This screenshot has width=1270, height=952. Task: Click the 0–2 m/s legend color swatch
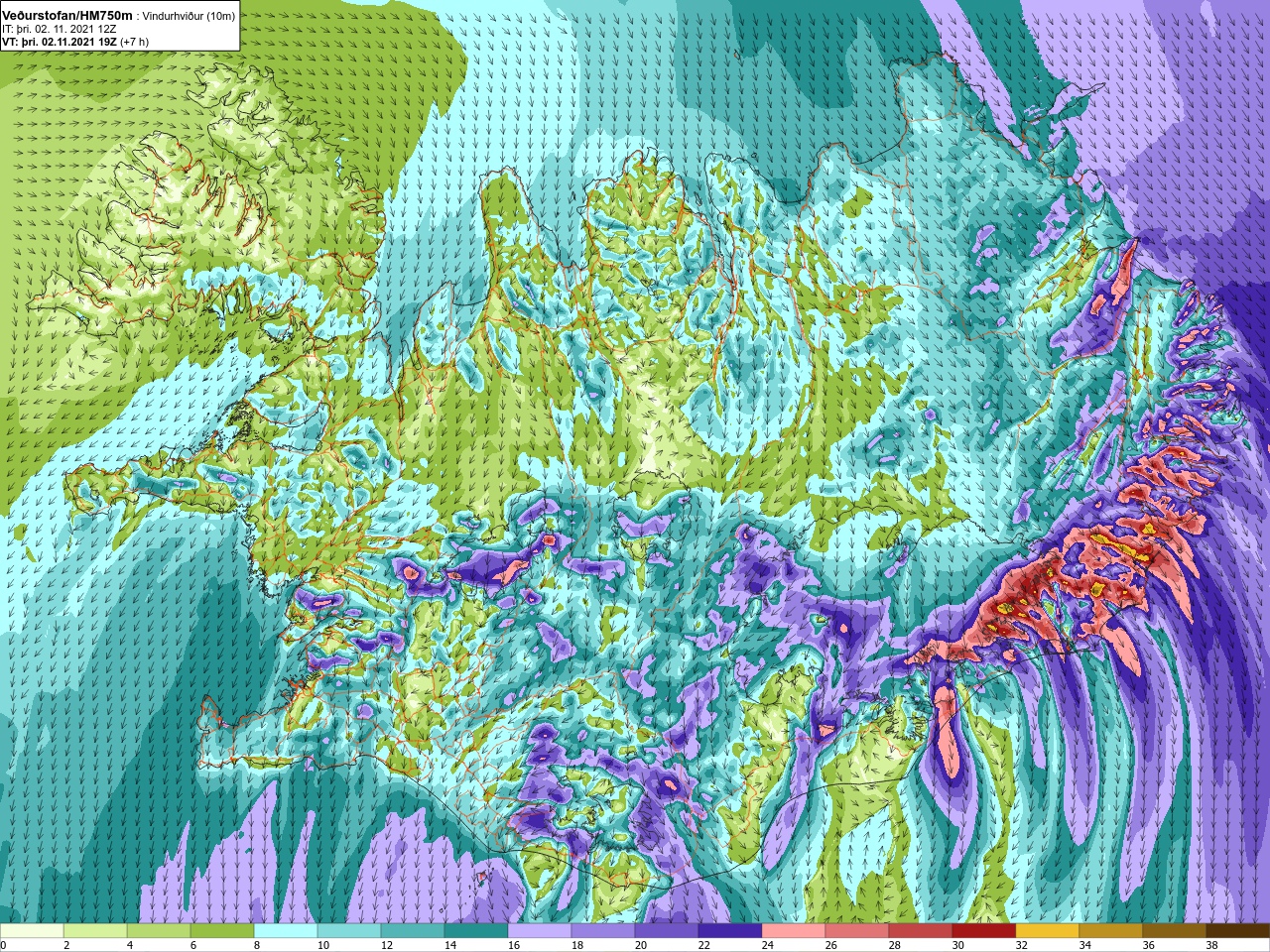pos(32,931)
